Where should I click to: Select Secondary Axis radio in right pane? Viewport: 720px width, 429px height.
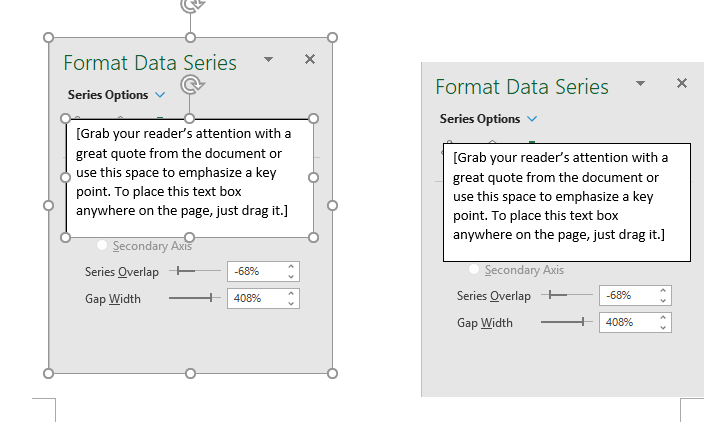tap(474, 269)
